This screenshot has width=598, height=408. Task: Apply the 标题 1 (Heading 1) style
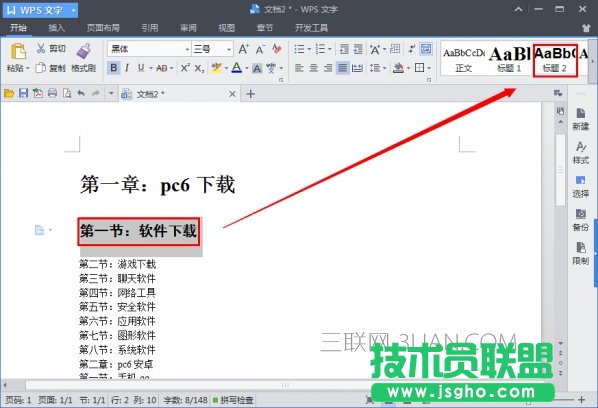click(x=510, y=59)
